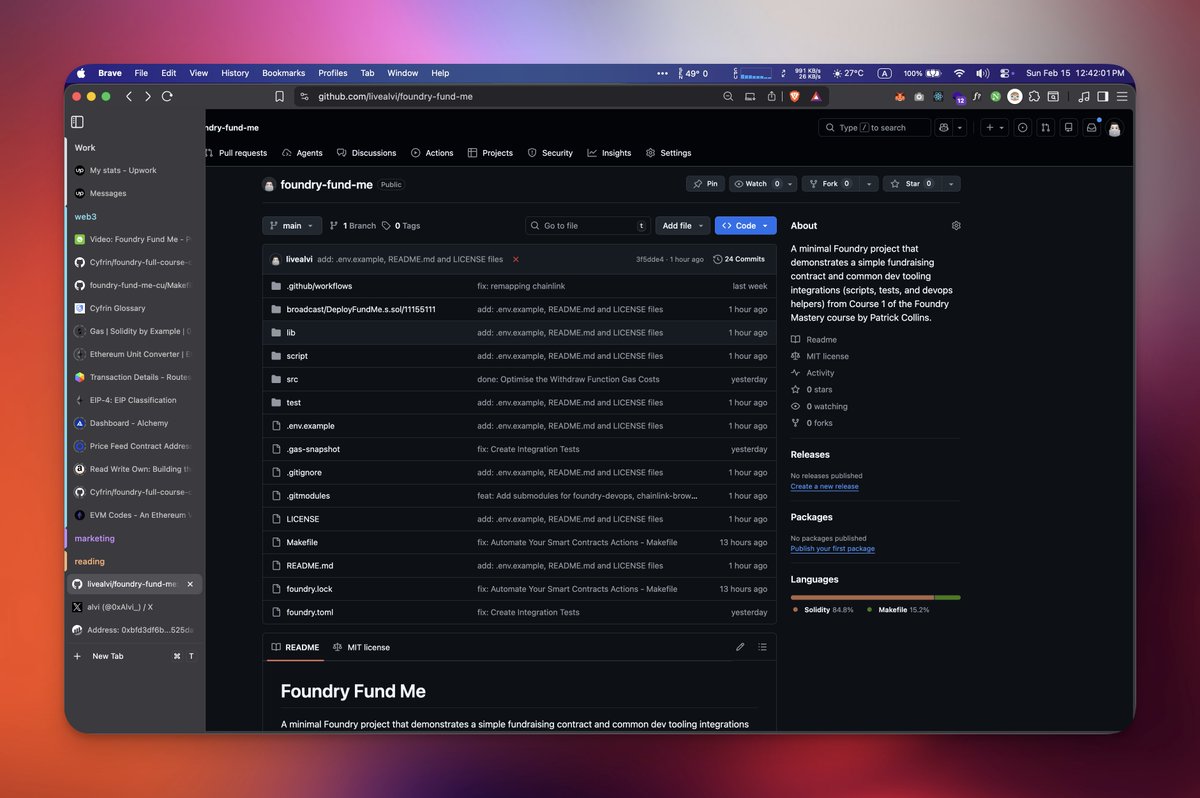The width and height of the screenshot is (1200, 798).
Task: Open the main branch selector dropdown
Action: (x=292, y=226)
